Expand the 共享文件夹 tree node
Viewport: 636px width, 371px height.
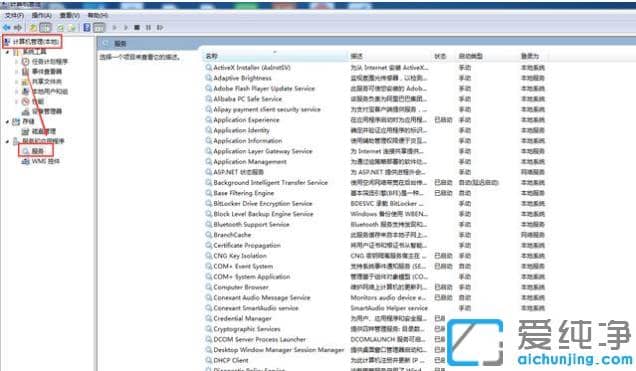click(17, 81)
